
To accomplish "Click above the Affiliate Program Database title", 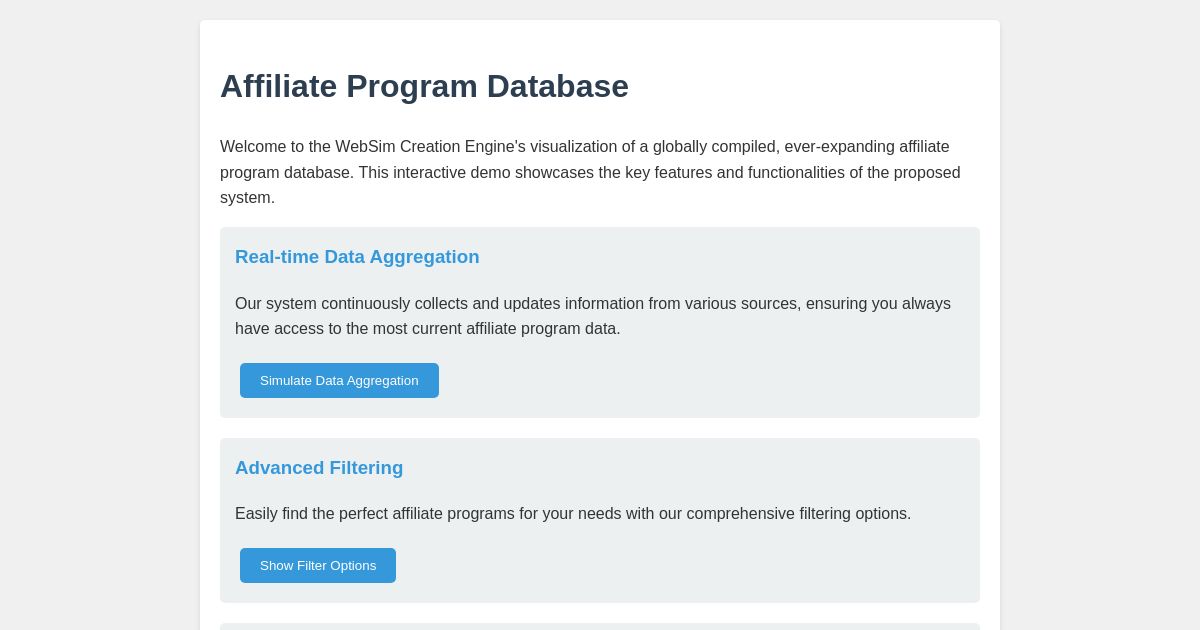I will pos(600,45).
